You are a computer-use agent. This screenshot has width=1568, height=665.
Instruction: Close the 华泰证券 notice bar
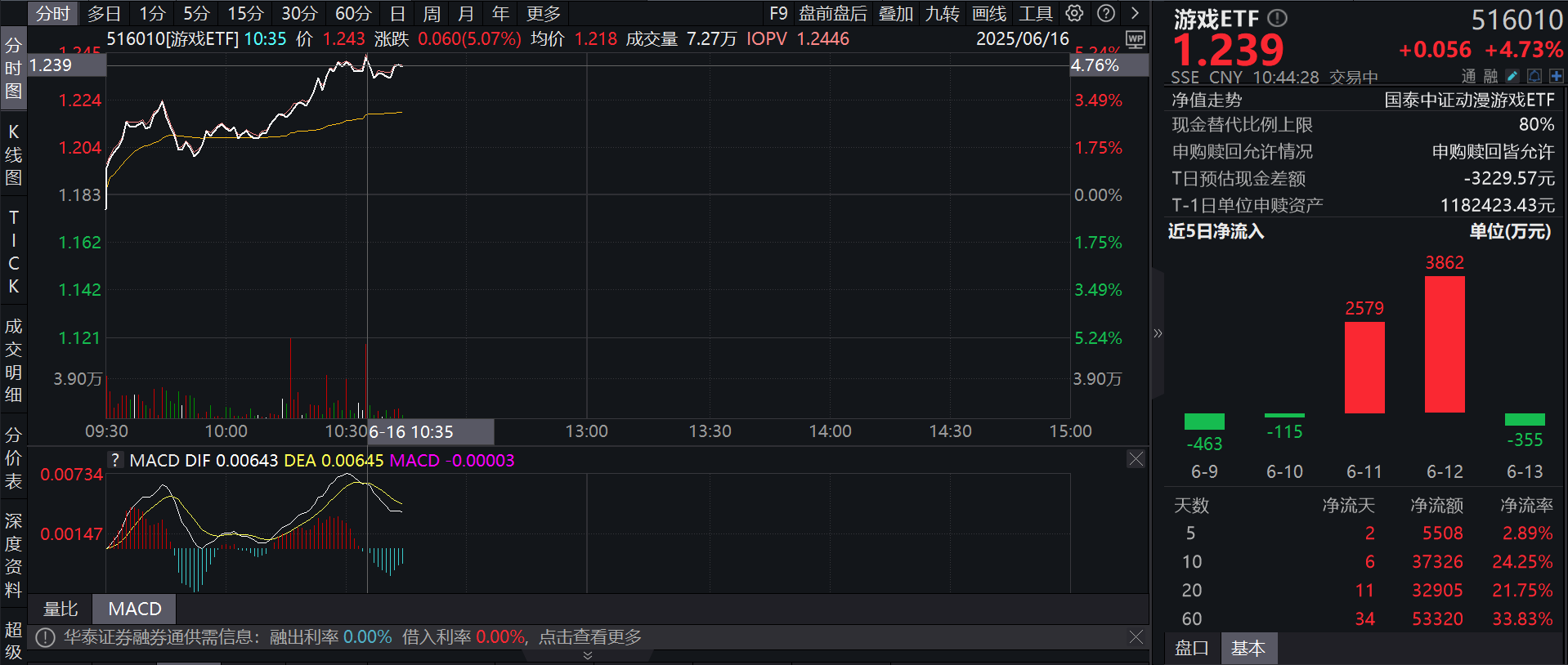pyautogui.click(x=1136, y=636)
